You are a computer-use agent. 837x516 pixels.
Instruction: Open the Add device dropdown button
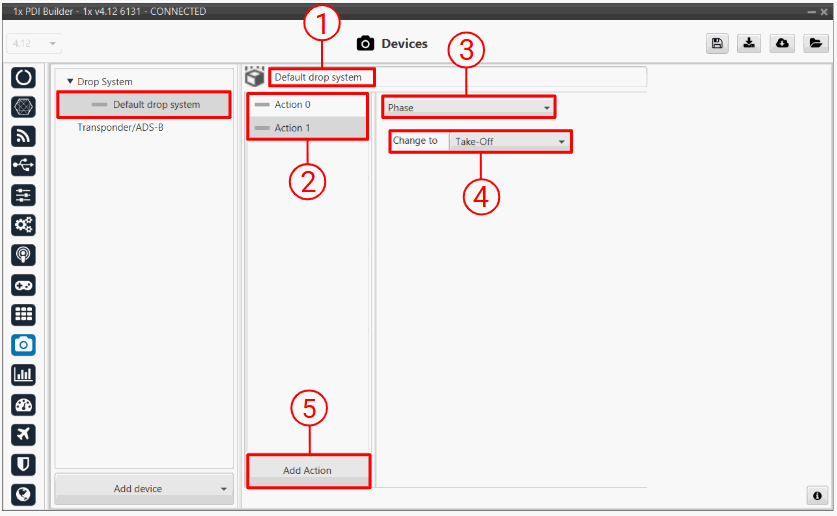point(144,488)
